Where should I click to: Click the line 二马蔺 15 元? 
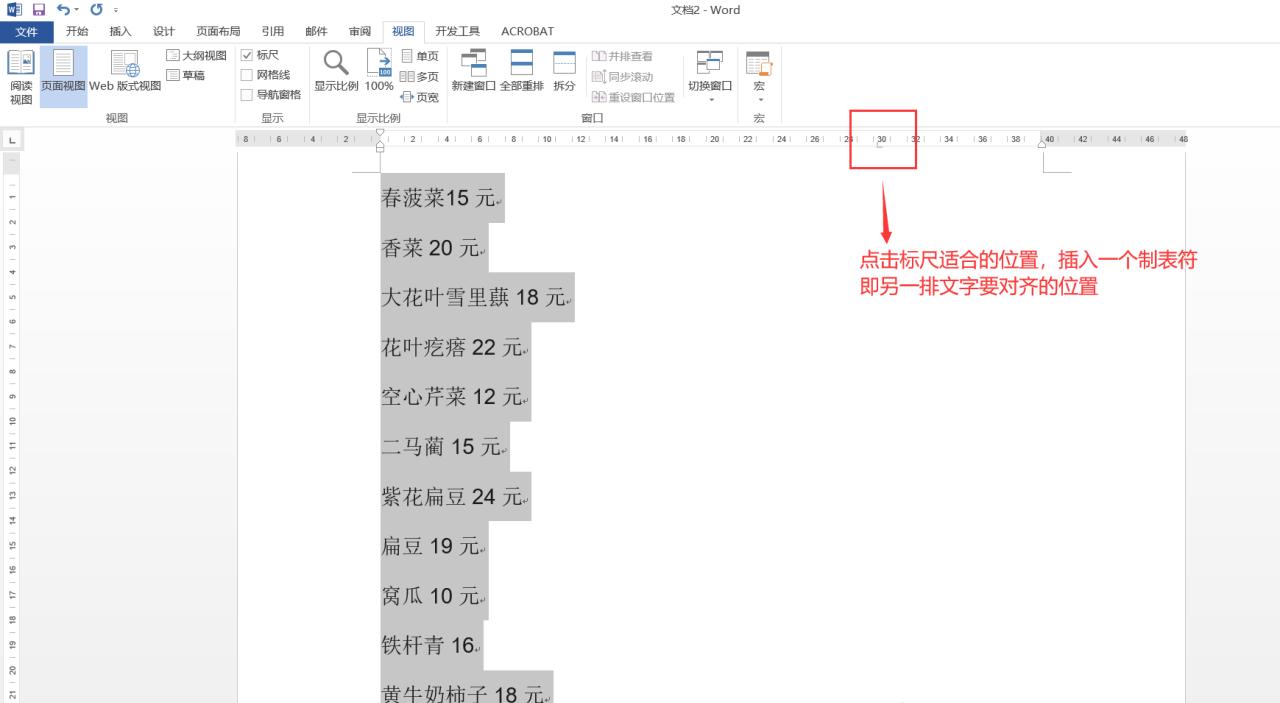[x=444, y=446]
